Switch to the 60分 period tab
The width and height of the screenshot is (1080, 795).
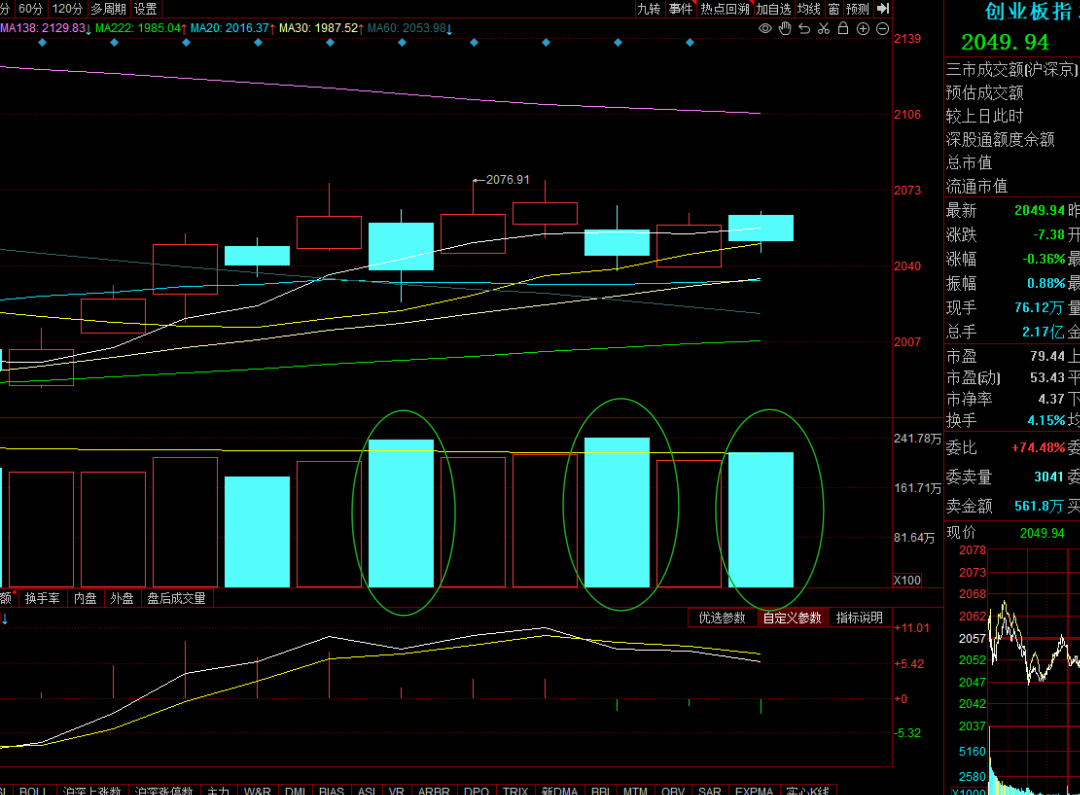pyautogui.click(x=30, y=9)
